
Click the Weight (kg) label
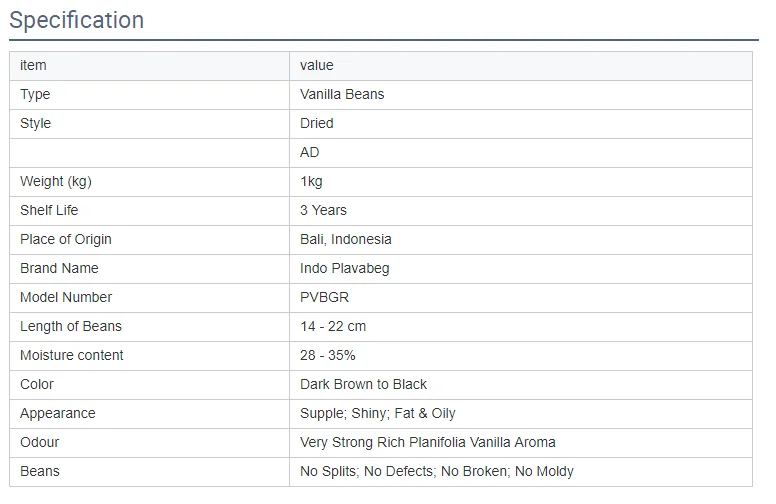[56, 181]
